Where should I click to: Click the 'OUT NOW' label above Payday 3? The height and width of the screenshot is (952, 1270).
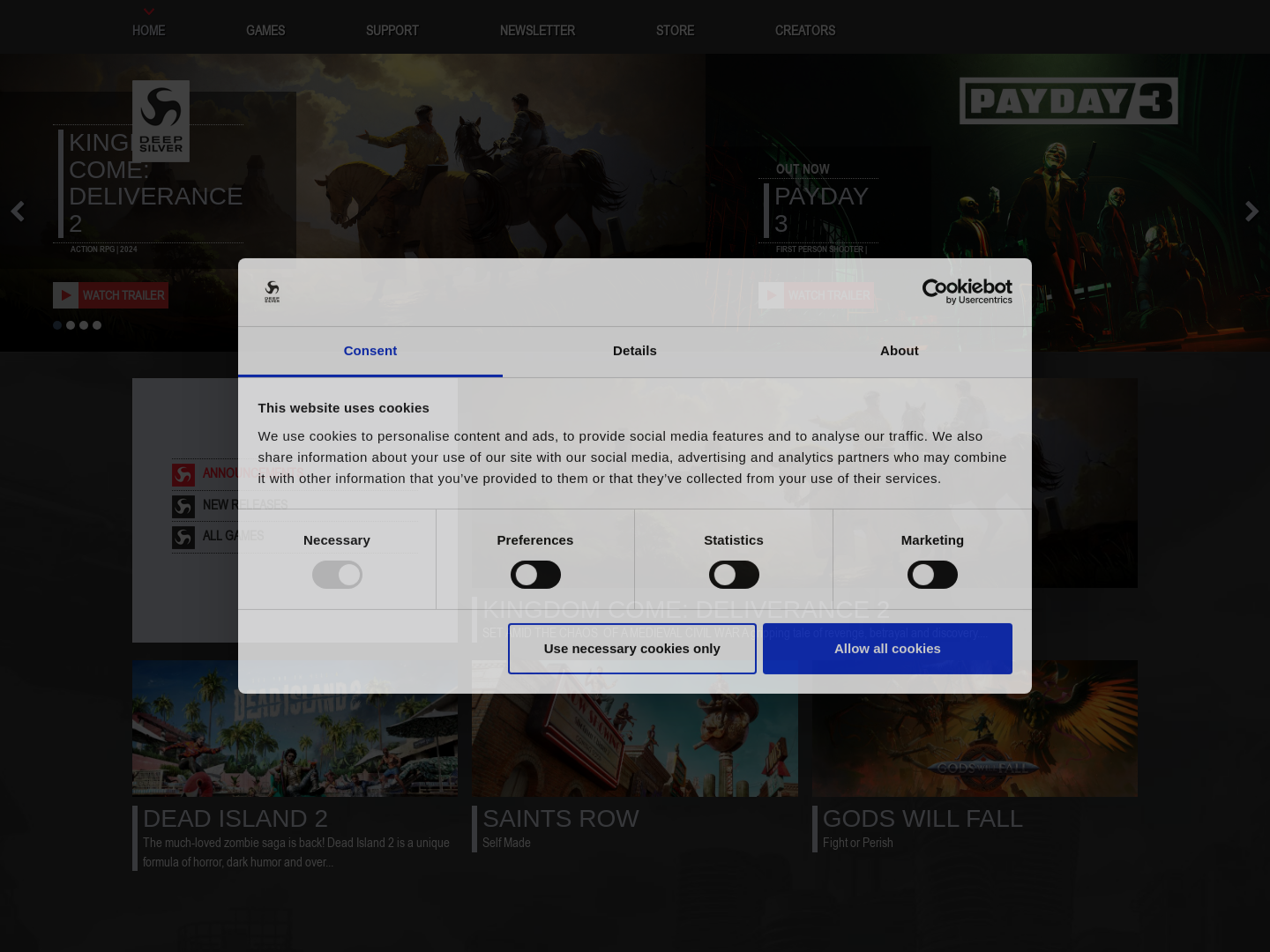(x=803, y=169)
